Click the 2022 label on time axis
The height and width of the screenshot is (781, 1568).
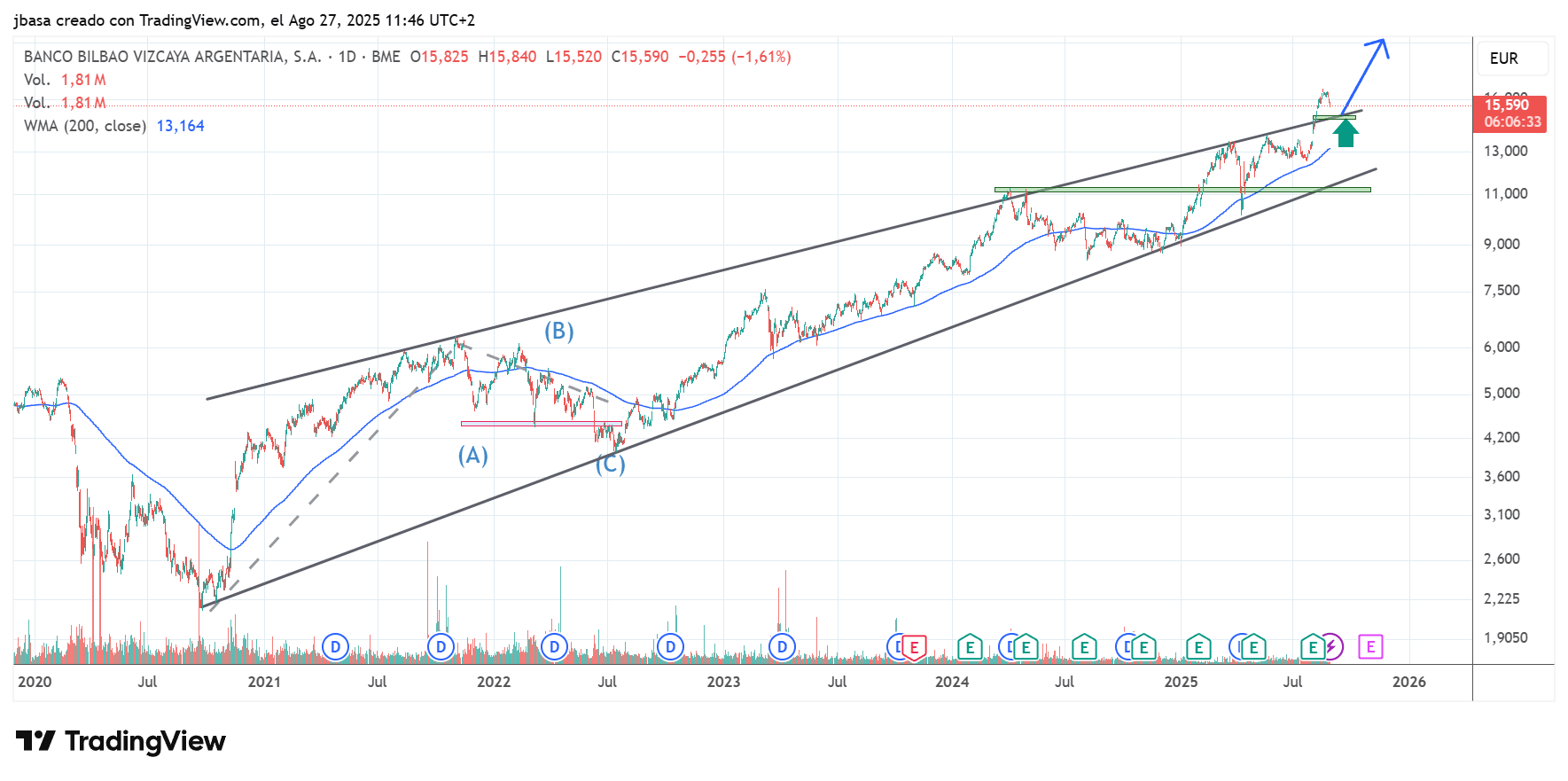click(x=494, y=682)
